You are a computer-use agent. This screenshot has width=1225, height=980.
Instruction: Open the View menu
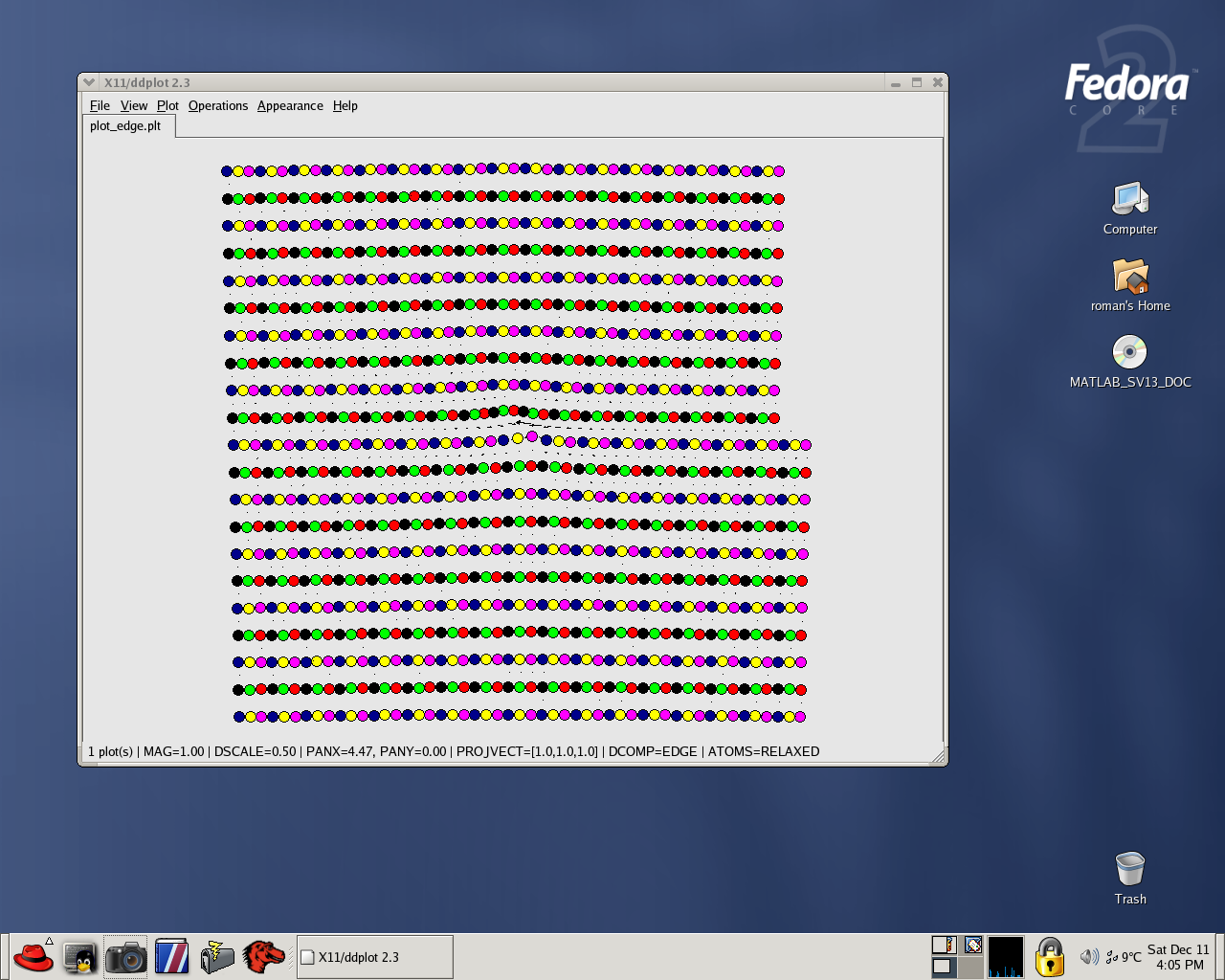[x=134, y=105]
